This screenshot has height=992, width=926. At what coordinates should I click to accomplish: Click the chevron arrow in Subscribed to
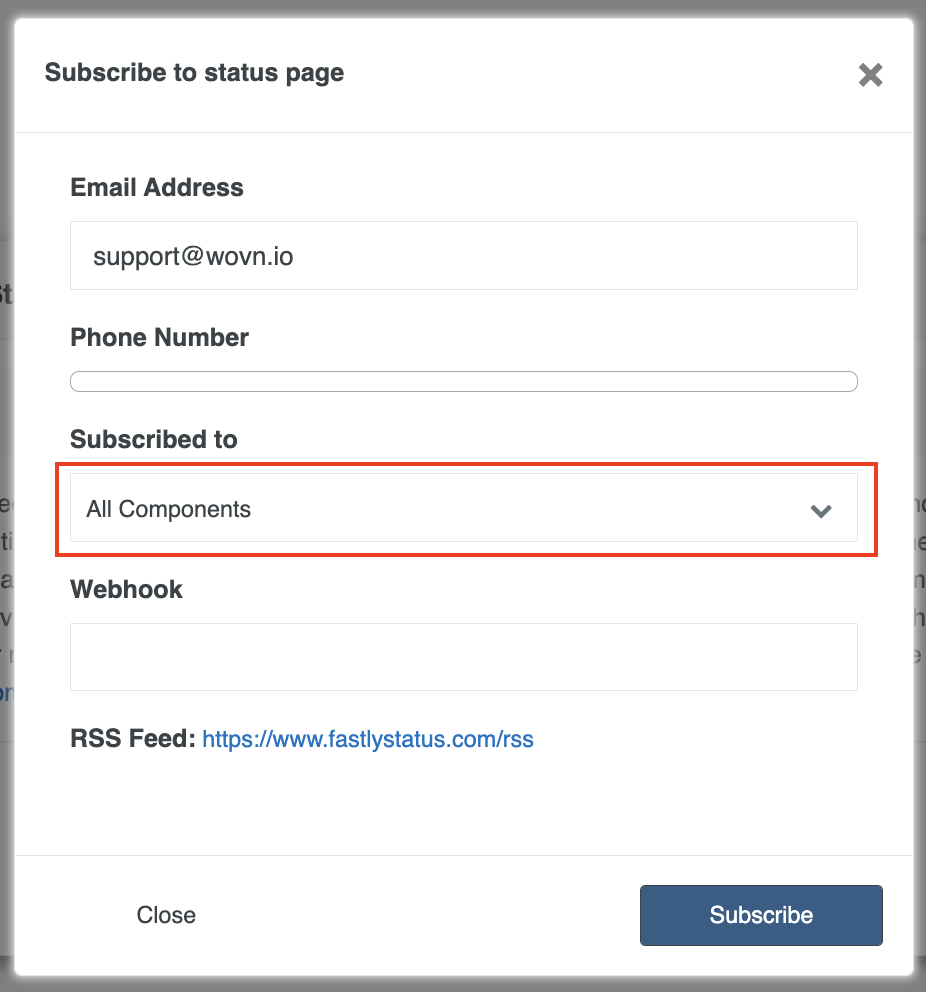point(821,511)
